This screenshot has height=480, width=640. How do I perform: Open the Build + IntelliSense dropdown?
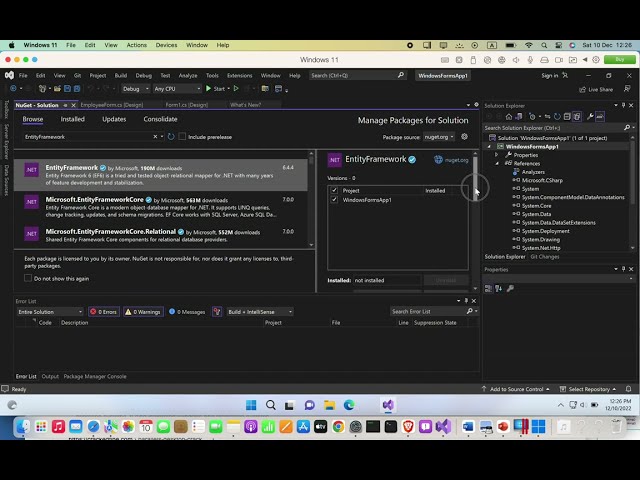pos(260,312)
